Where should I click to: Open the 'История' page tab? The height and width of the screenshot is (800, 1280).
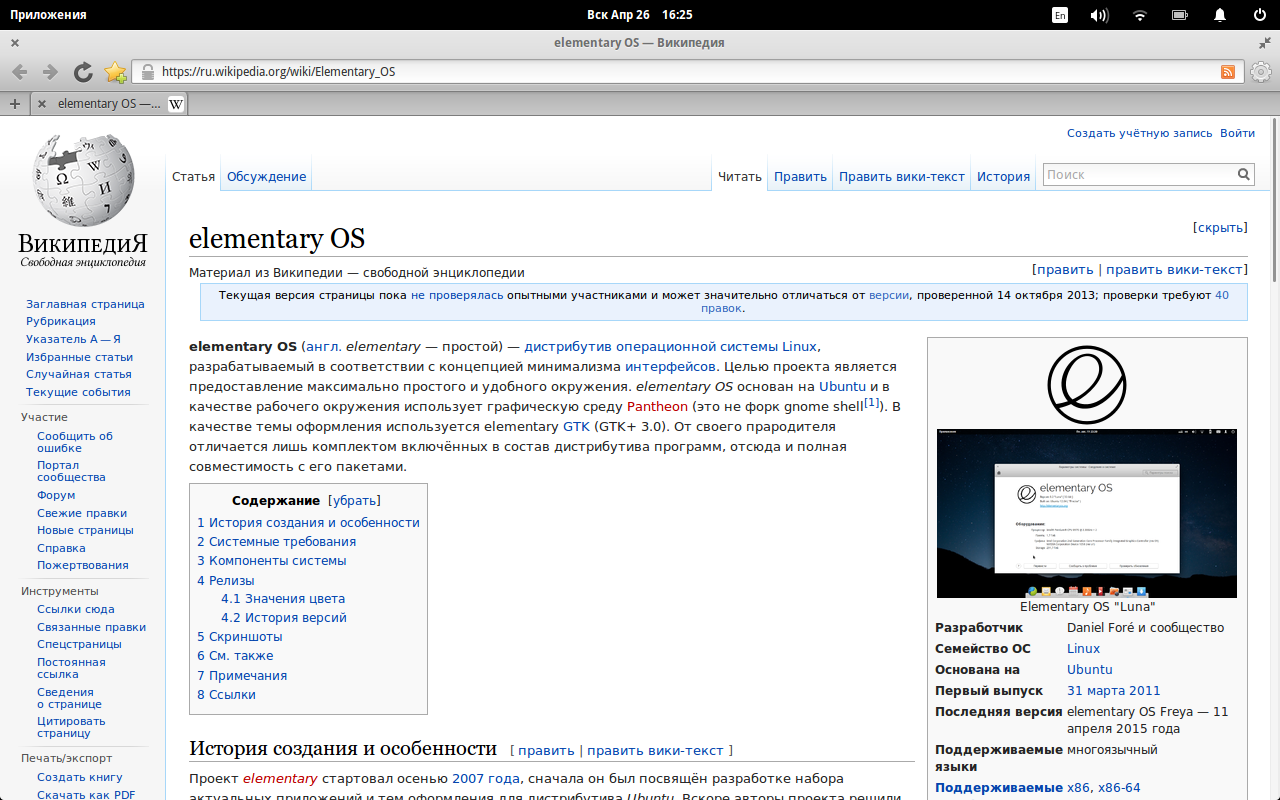coord(1003,177)
